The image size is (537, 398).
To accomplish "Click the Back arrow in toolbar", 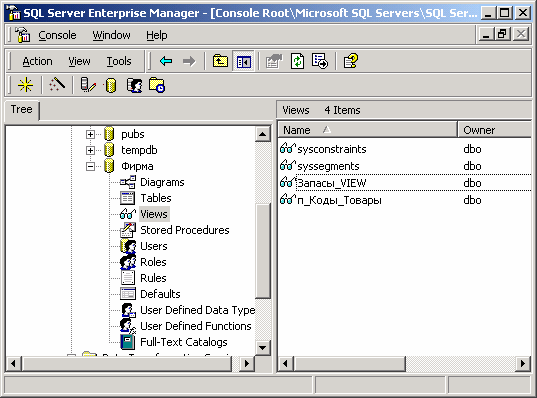I will point(166,61).
